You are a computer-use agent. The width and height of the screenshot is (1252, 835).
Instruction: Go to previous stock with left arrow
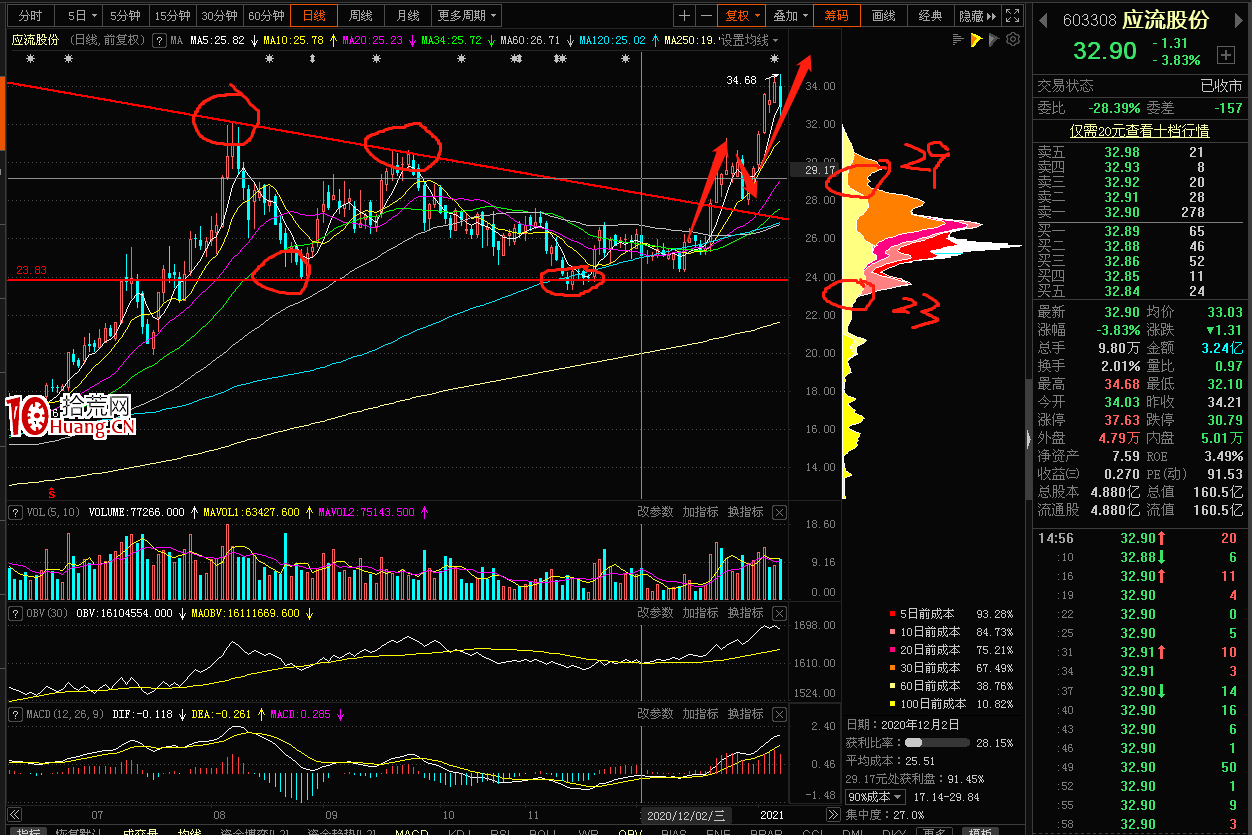1043,20
